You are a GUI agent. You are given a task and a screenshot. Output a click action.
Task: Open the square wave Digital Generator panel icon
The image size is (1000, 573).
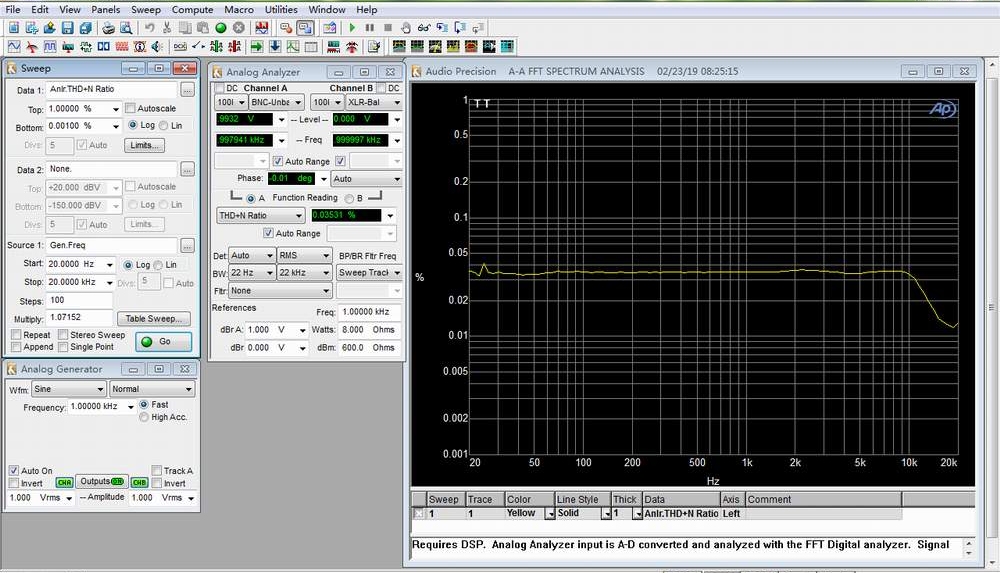coord(50,47)
